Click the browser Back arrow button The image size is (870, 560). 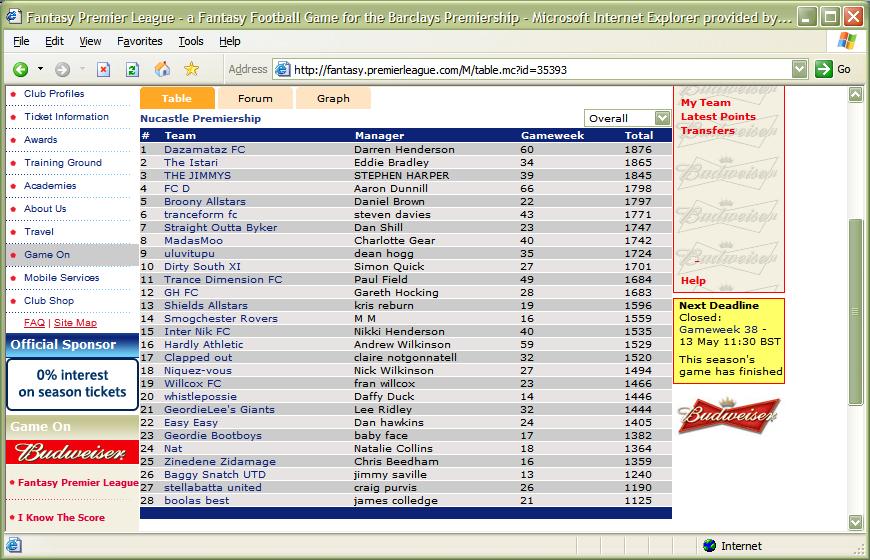coord(20,69)
